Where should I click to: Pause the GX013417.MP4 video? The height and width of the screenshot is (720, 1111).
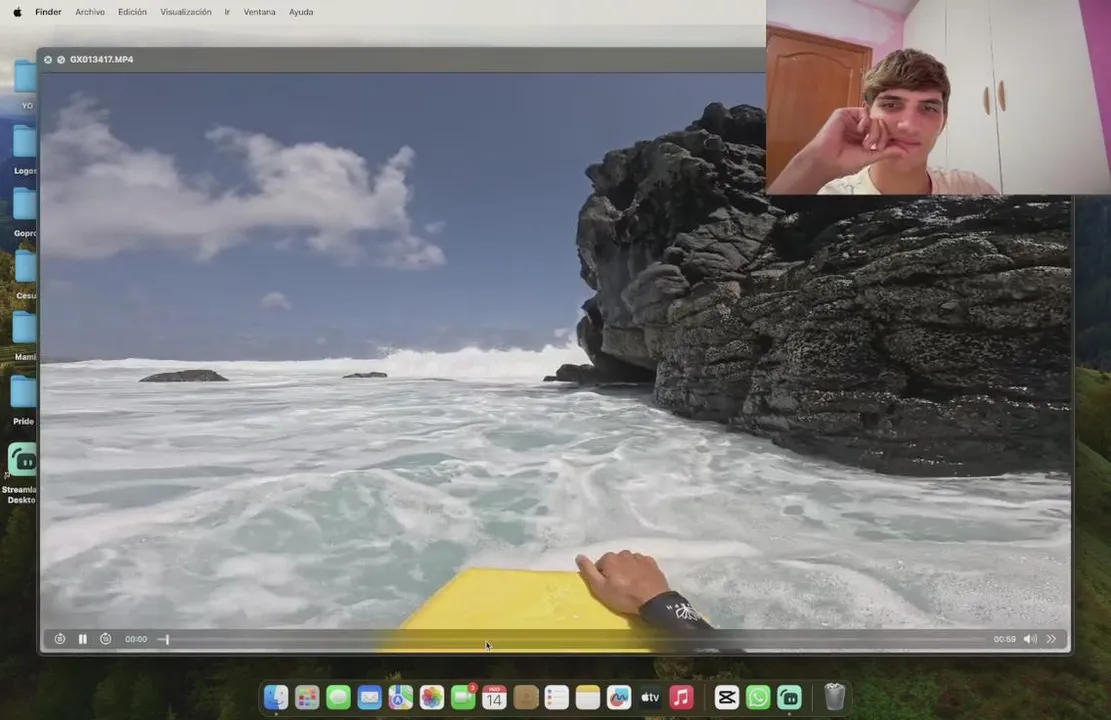point(83,639)
